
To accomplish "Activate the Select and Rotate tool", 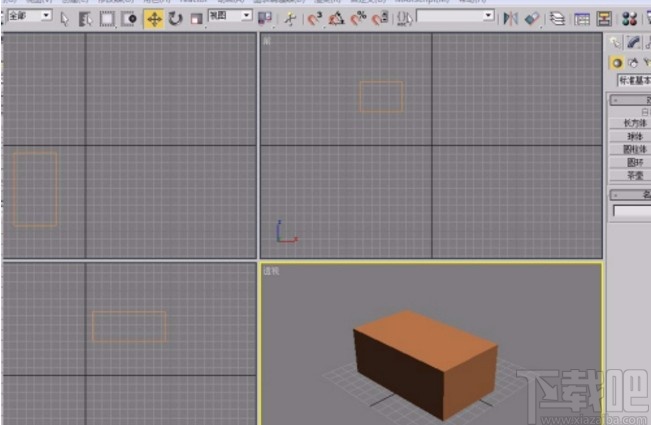I will 175,19.
